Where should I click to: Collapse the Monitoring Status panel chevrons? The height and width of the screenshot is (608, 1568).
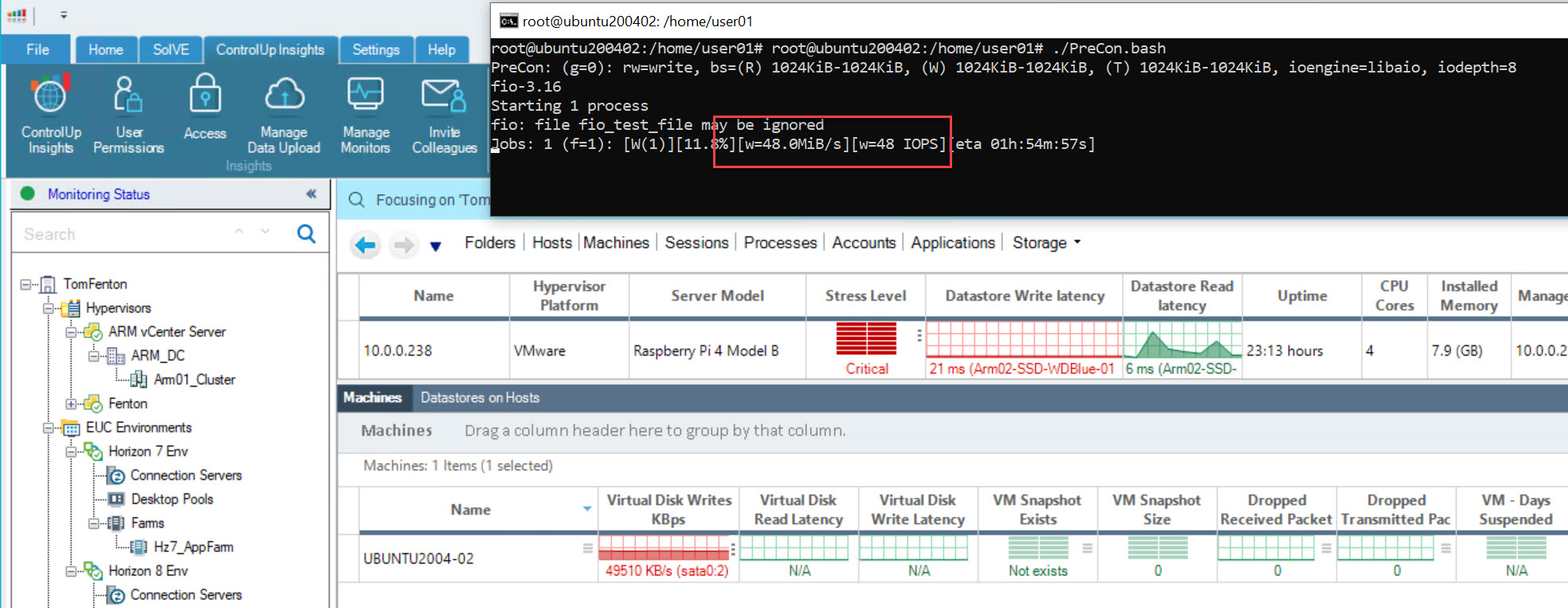tap(312, 194)
